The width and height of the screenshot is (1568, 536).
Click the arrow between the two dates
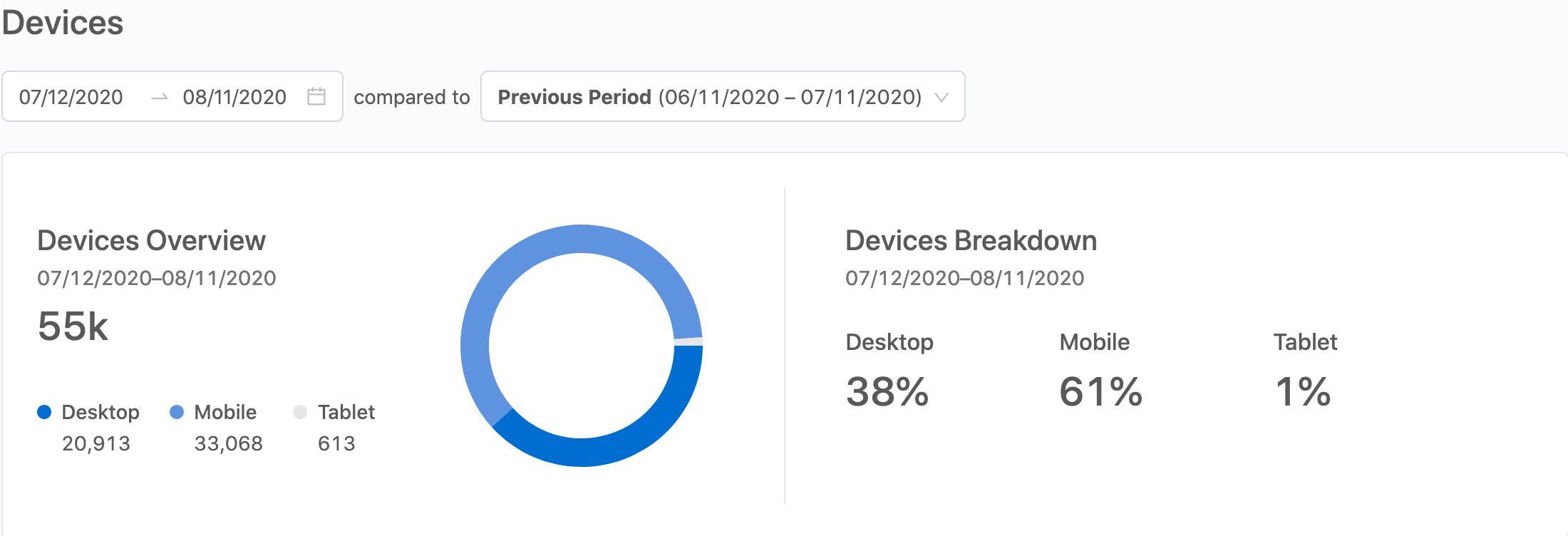click(160, 97)
